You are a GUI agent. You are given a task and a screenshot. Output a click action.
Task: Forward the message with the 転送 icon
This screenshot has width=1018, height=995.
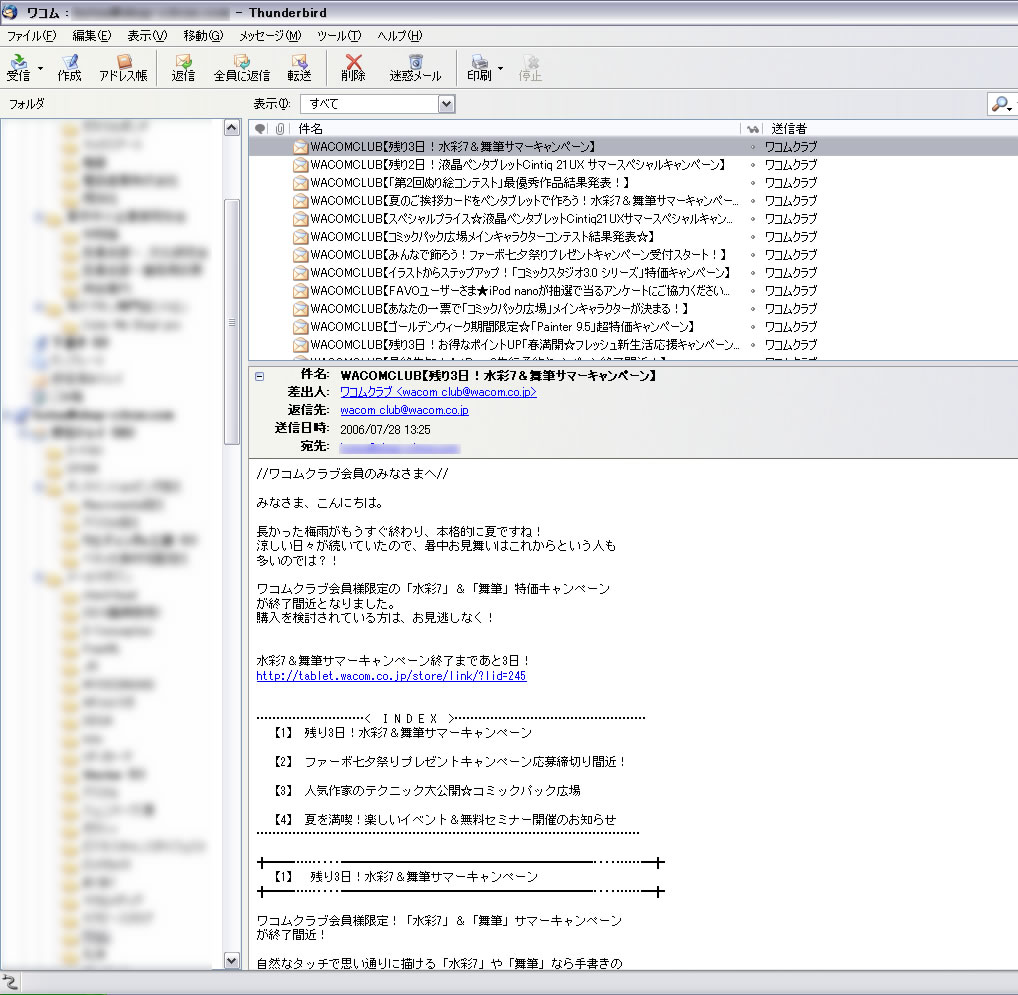[x=299, y=67]
